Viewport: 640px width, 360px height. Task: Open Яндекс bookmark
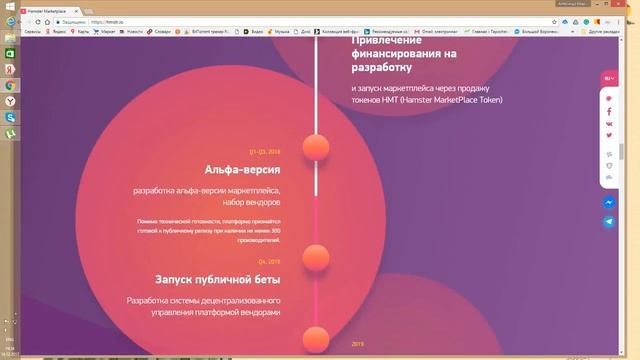pos(56,31)
